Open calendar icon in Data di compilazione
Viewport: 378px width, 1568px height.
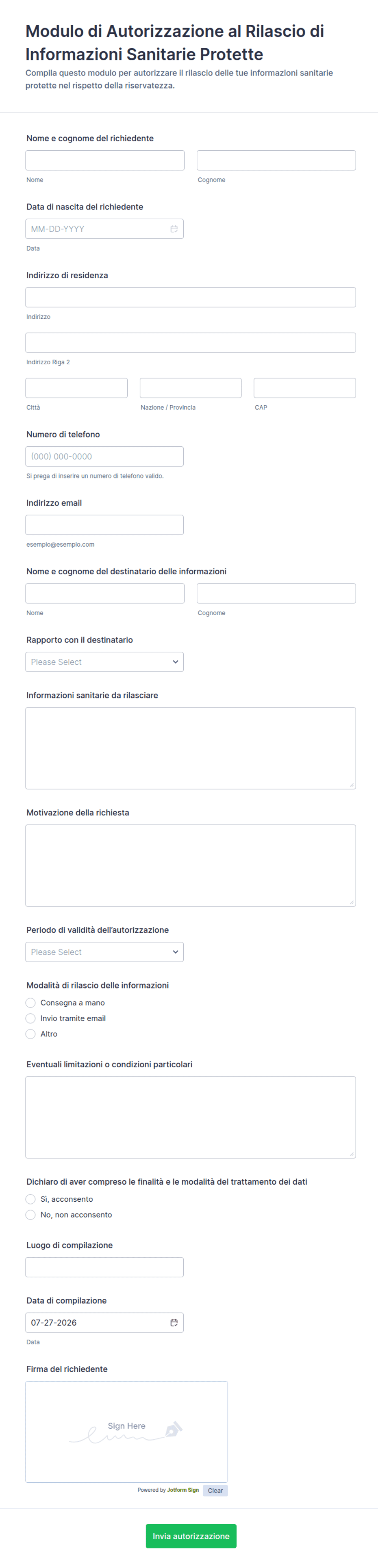coord(174,1323)
